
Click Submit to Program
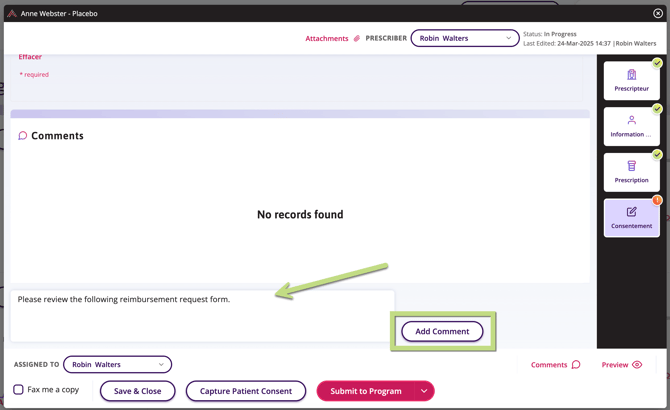pyautogui.click(x=366, y=391)
